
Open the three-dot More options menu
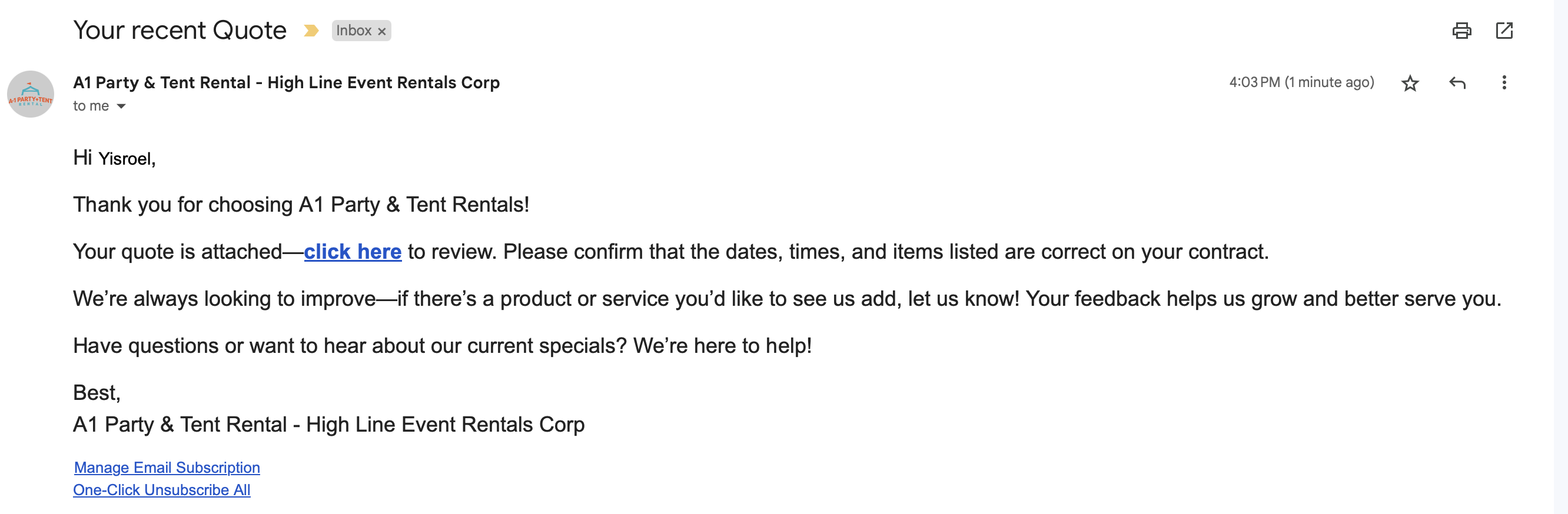tap(1503, 83)
